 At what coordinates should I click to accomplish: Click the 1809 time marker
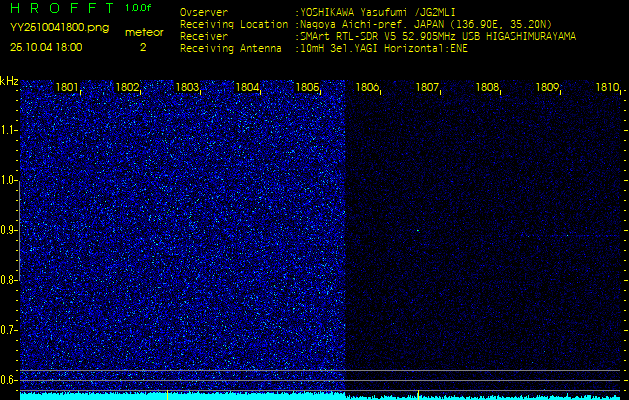click(x=548, y=87)
